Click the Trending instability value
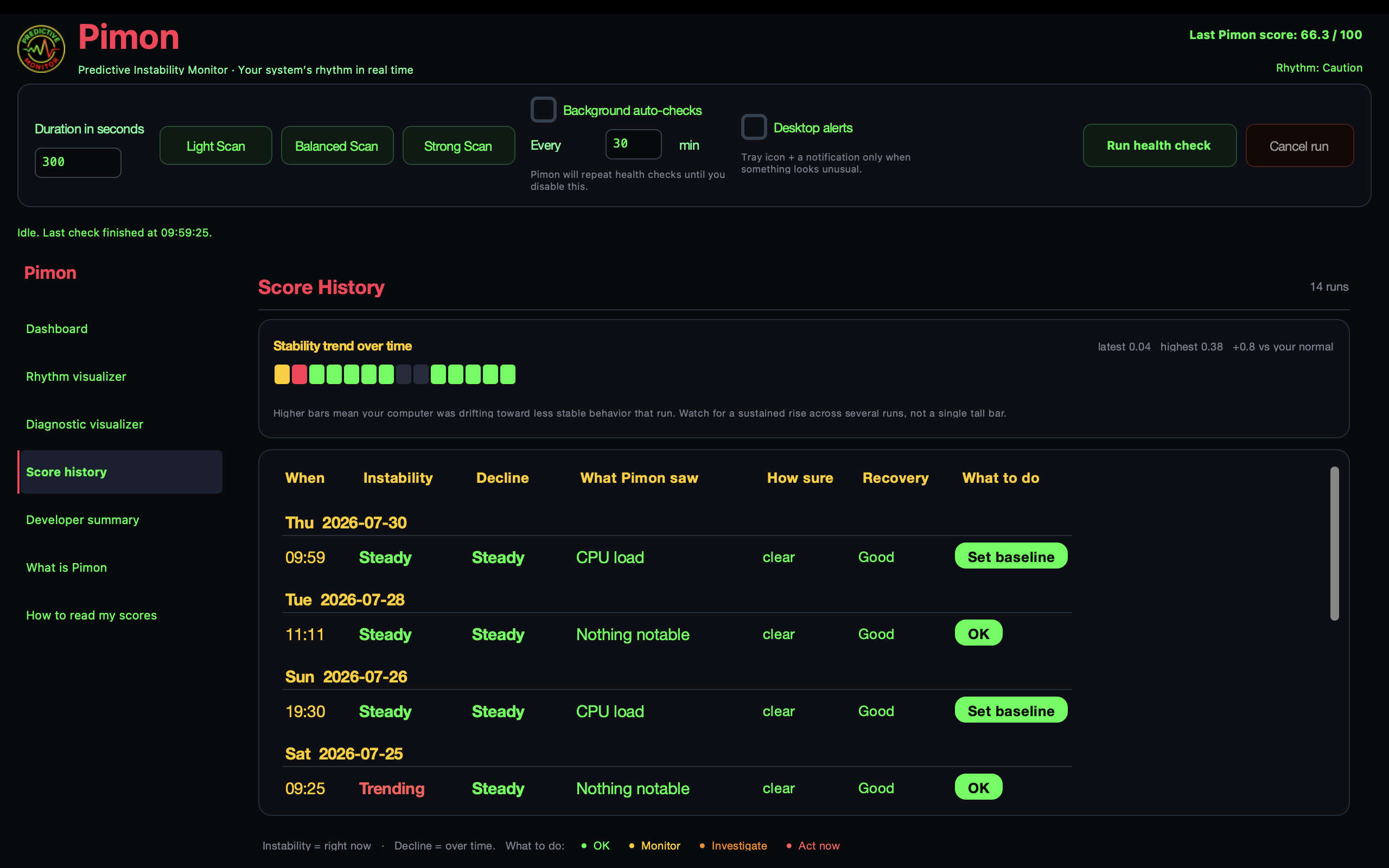The height and width of the screenshot is (868, 1389). [x=391, y=788]
